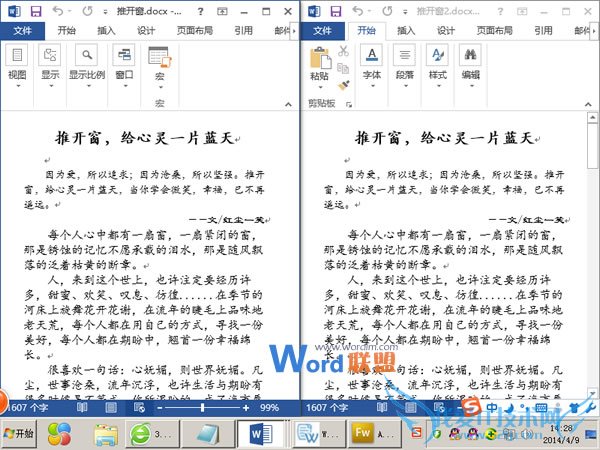Open ribbon display options in the left window
Screen dimensions: 600x450
tap(222, 11)
